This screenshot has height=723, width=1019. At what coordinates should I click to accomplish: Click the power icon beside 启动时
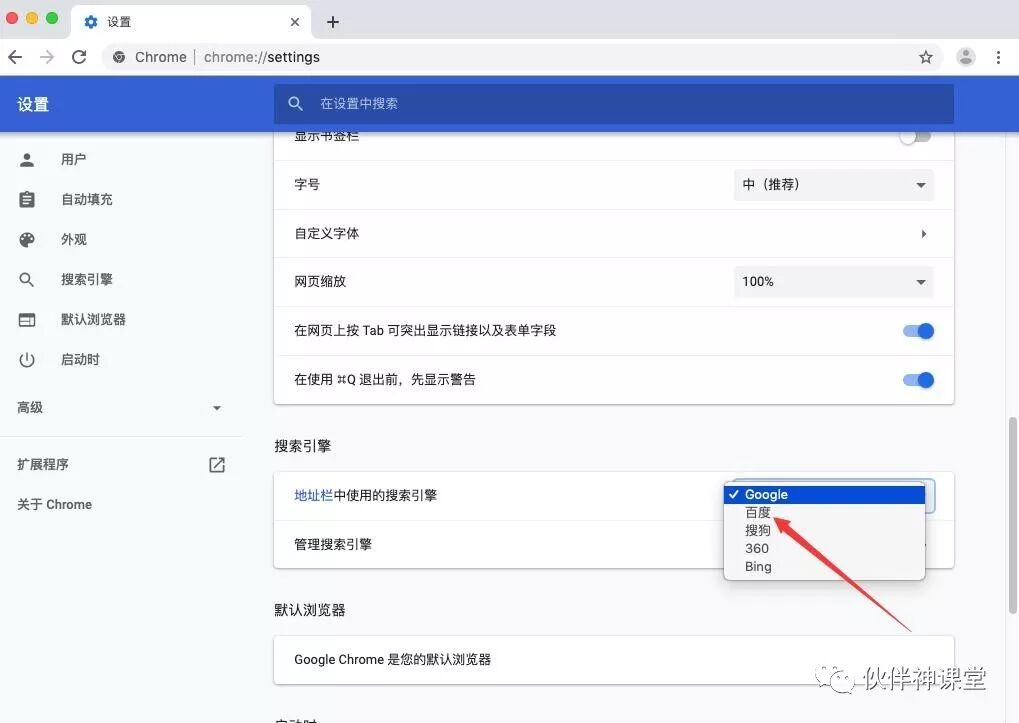pyautogui.click(x=27, y=360)
